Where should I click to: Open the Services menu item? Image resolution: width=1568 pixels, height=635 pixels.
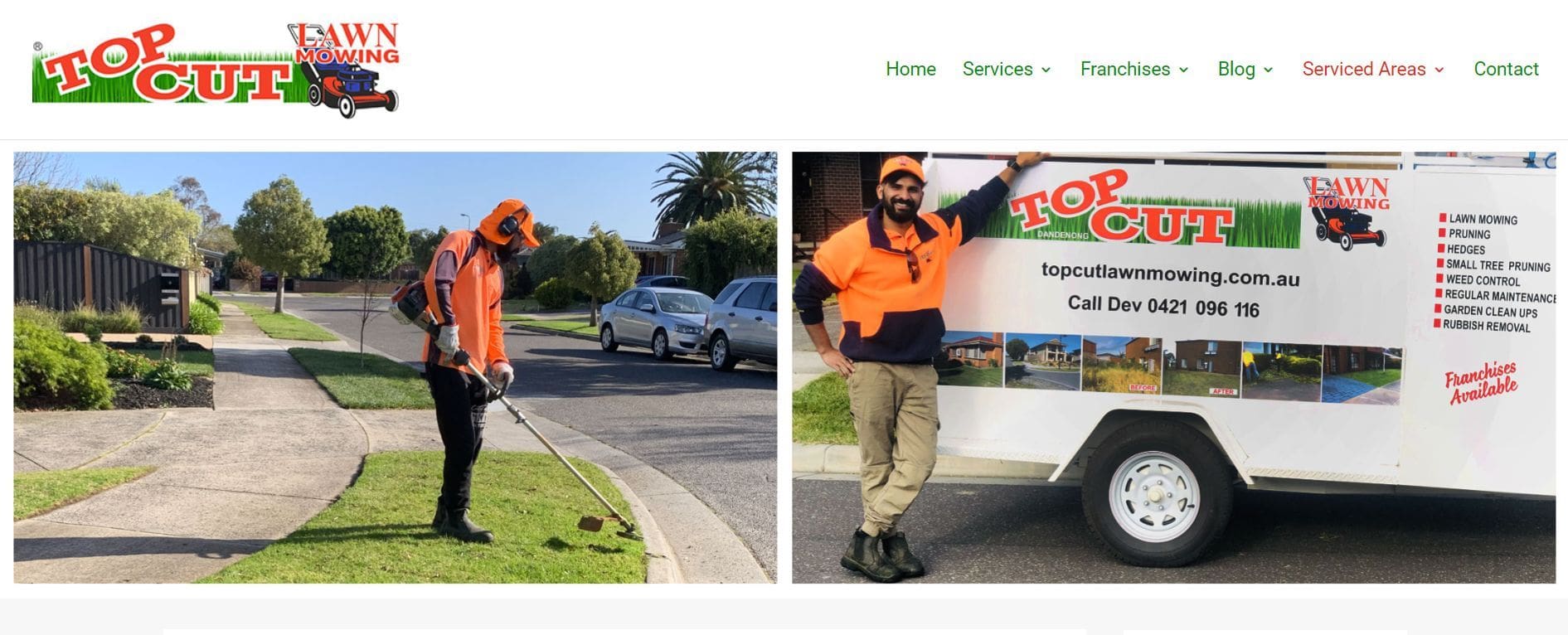click(x=998, y=69)
